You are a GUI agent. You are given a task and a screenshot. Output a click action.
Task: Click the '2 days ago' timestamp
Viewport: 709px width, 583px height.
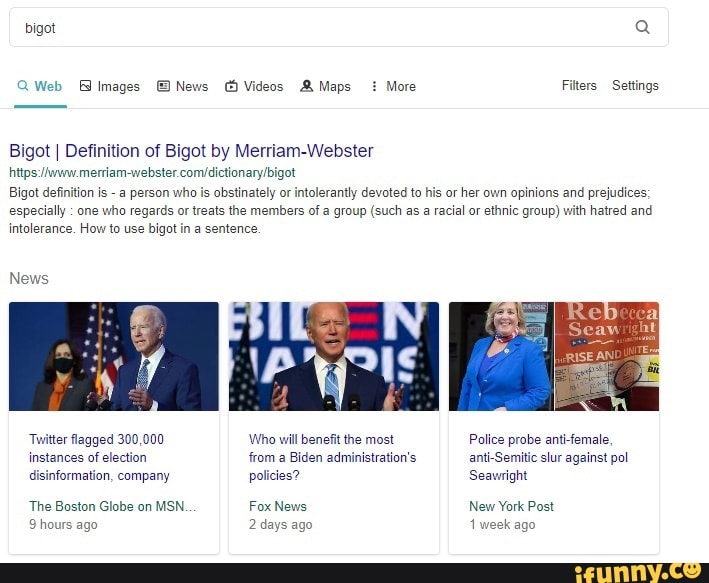click(280, 525)
